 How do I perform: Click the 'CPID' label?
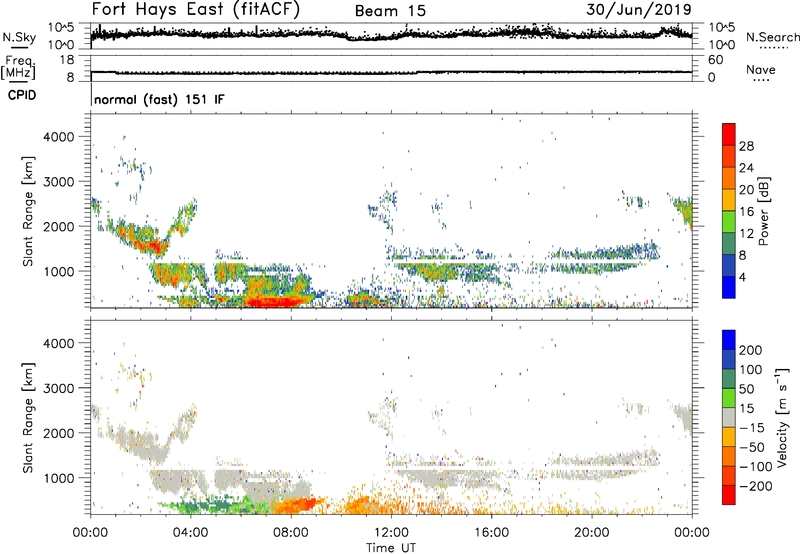(x=22, y=95)
